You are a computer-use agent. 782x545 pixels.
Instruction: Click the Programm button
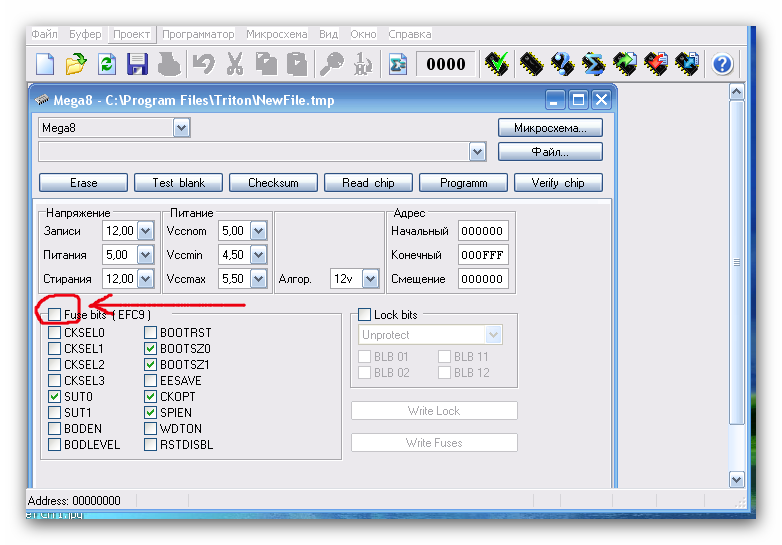pyautogui.click(x=463, y=183)
